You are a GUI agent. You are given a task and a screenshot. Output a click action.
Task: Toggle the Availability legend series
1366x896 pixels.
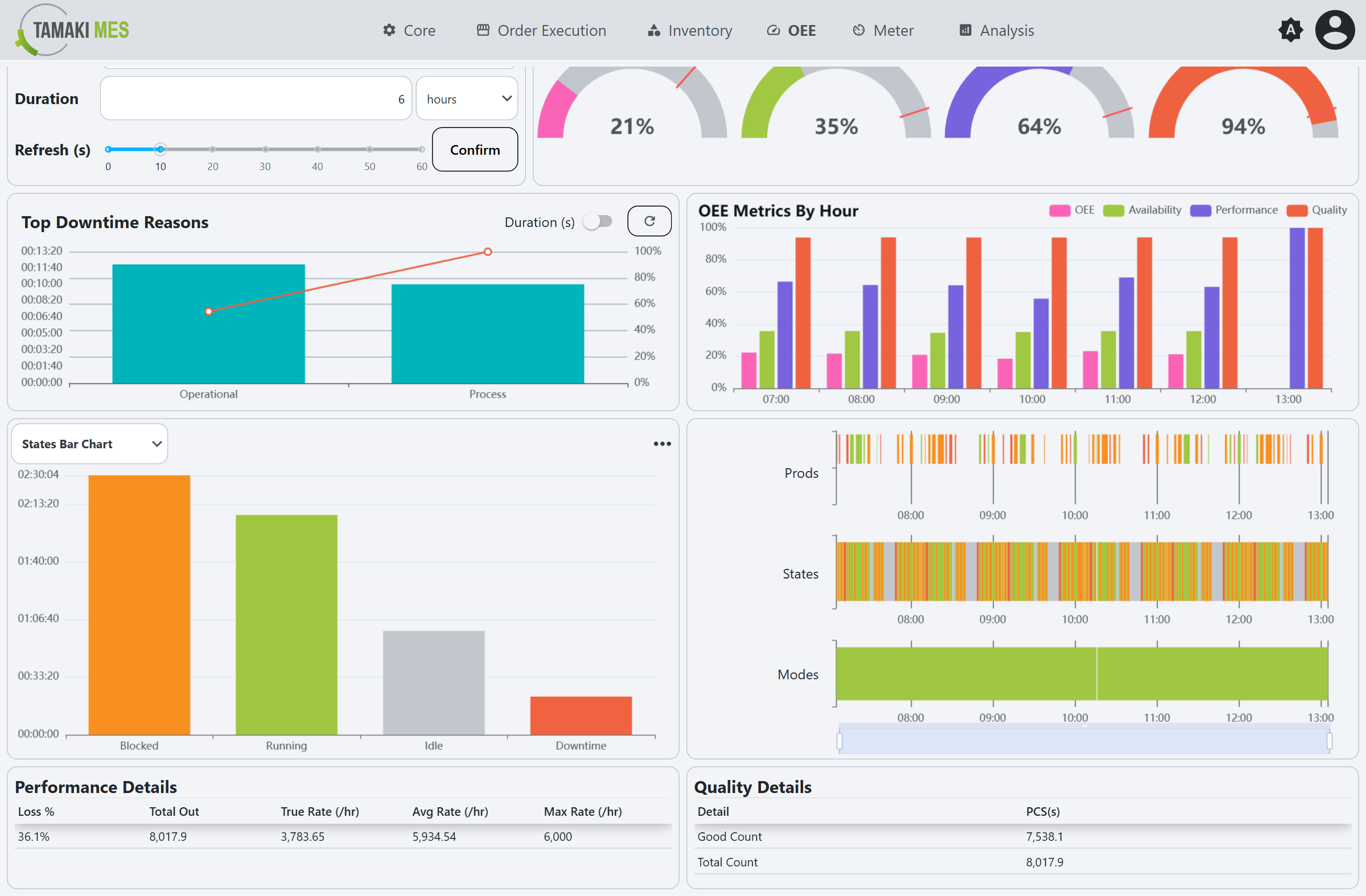[x=1142, y=210]
